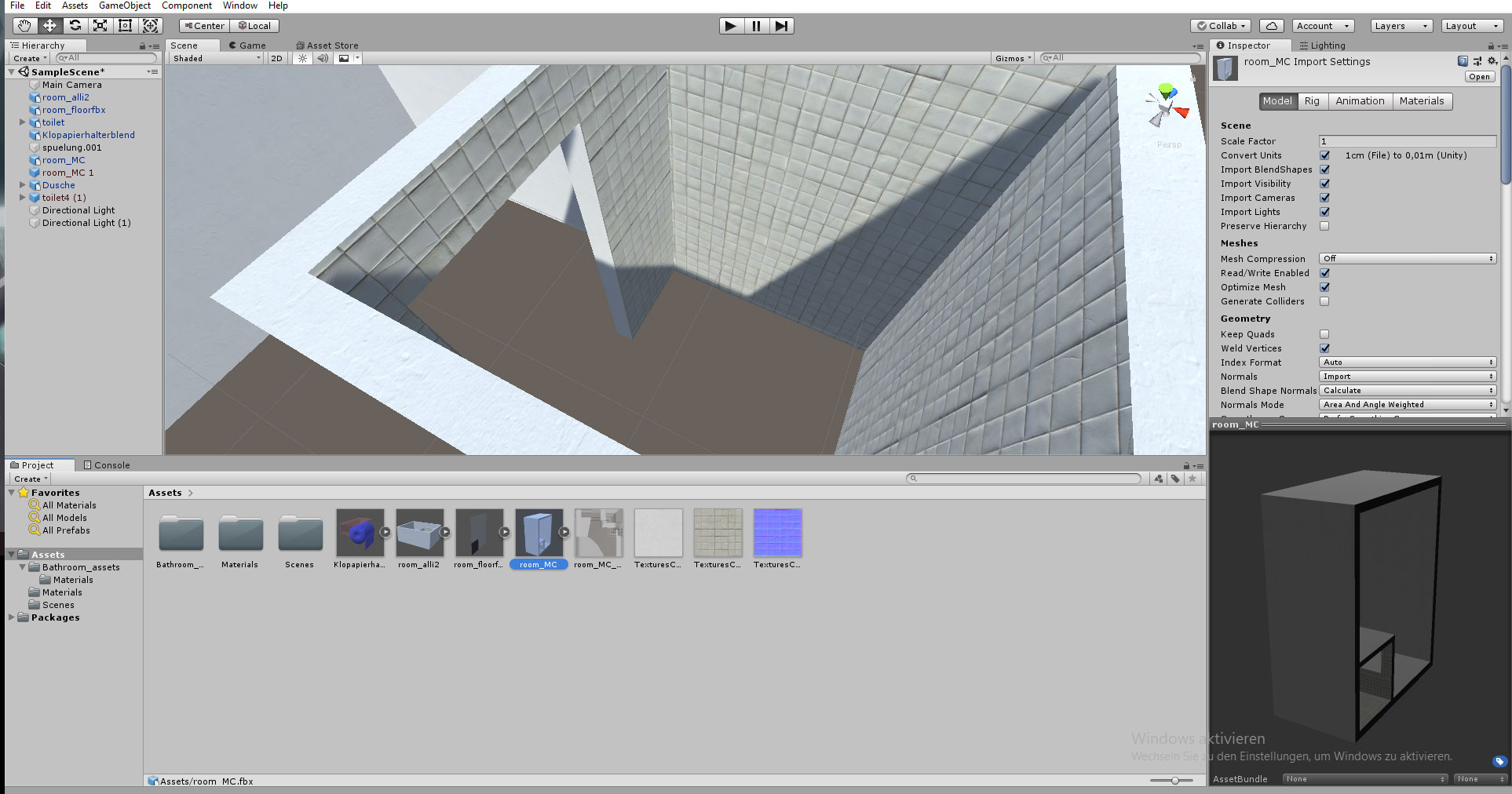Select the combined Transform tool
The height and width of the screenshot is (794, 1512).
150,26
